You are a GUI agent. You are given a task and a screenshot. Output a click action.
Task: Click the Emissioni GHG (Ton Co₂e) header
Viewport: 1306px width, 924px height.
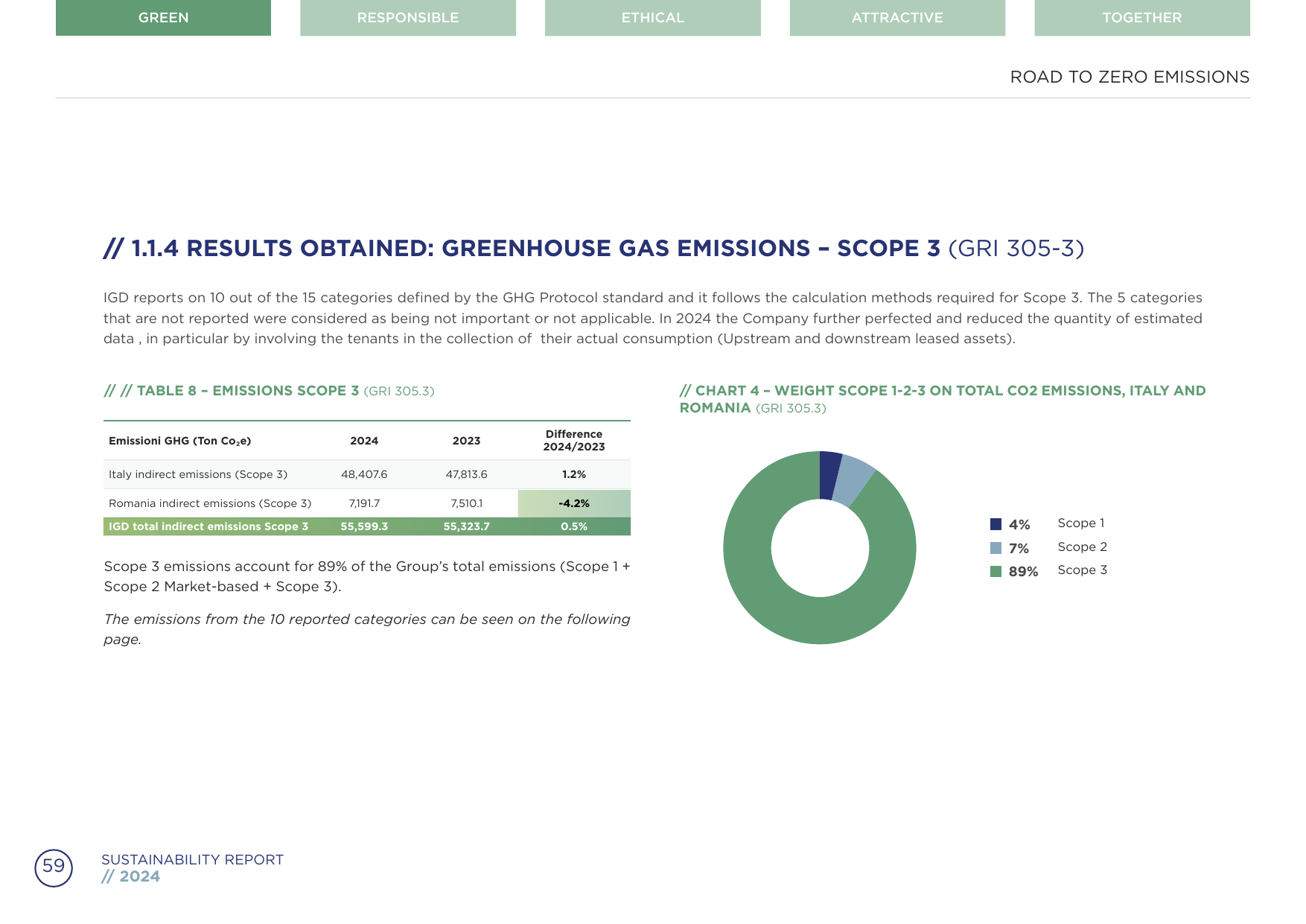tap(180, 441)
